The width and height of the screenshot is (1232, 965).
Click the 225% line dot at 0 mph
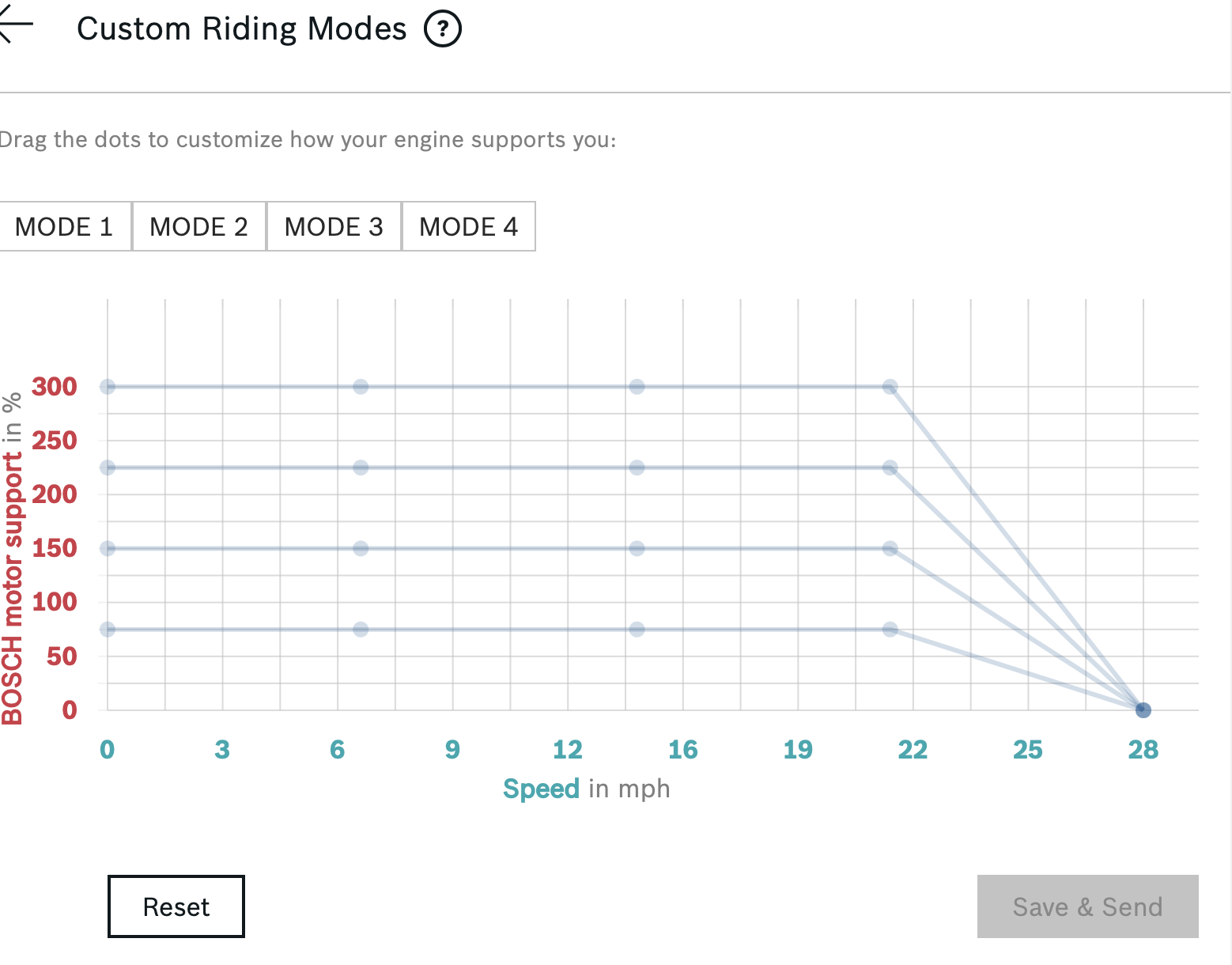pyautogui.click(x=108, y=467)
